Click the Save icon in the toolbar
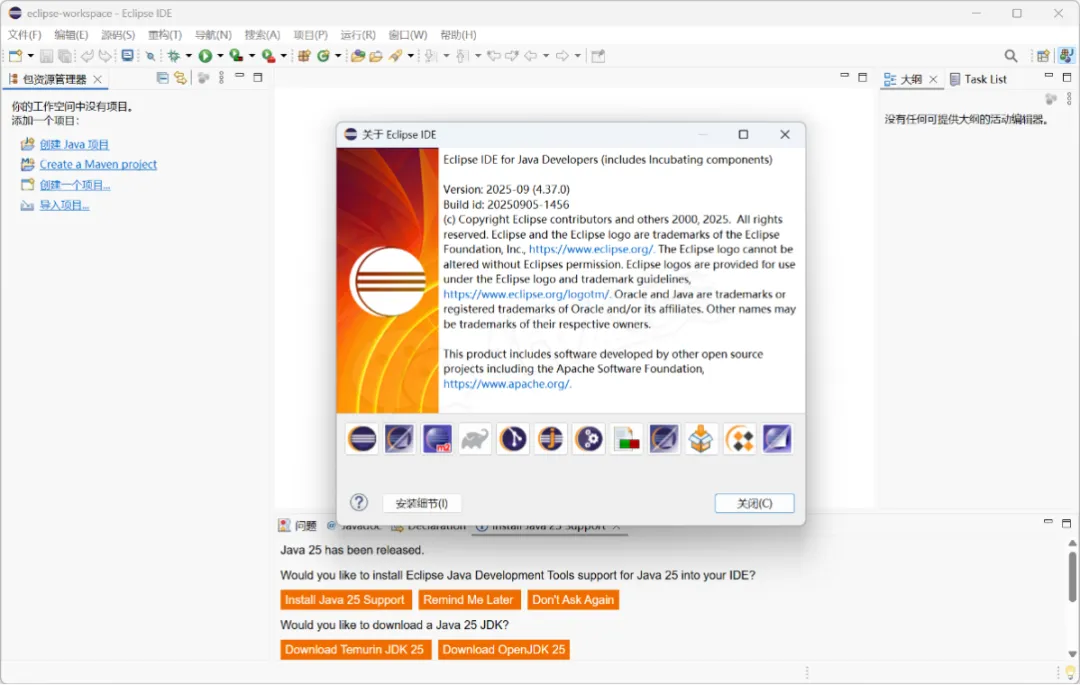The width and height of the screenshot is (1080, 685). click(x=46, y=56)
